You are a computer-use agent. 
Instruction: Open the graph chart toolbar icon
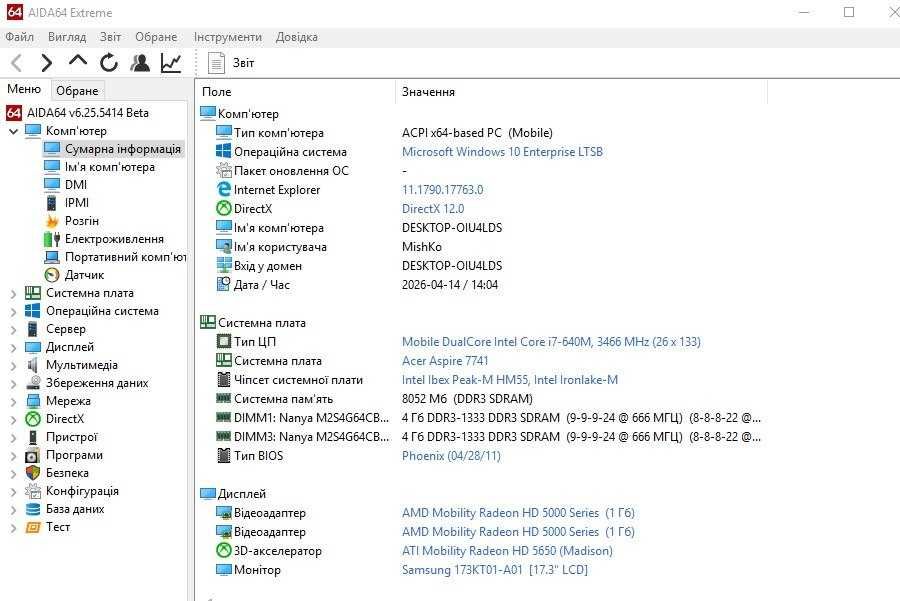tap(171, 63)
